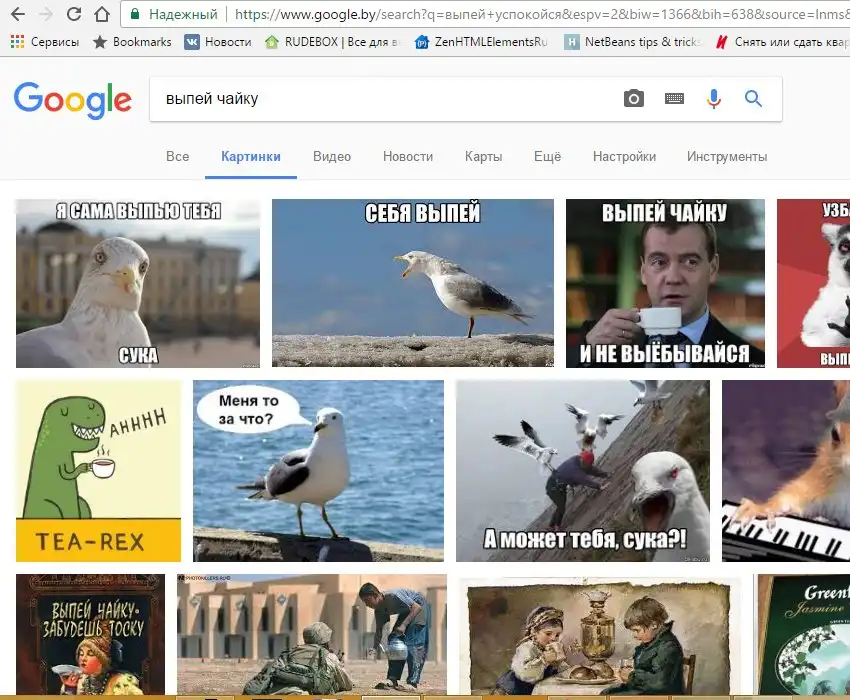Screen dimensions: 850x700
Task: Click the Google logo
Action: 73,100
